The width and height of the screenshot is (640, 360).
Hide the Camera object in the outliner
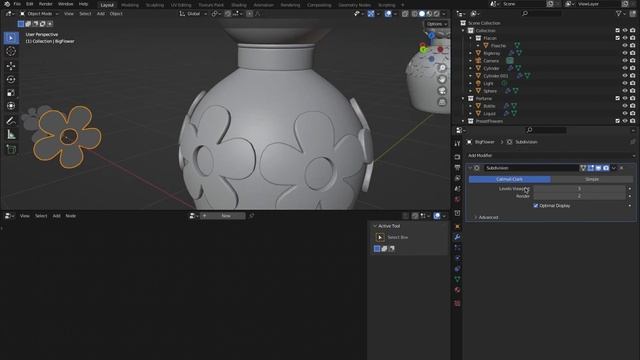pyautogui.click(x=624, y=60)
